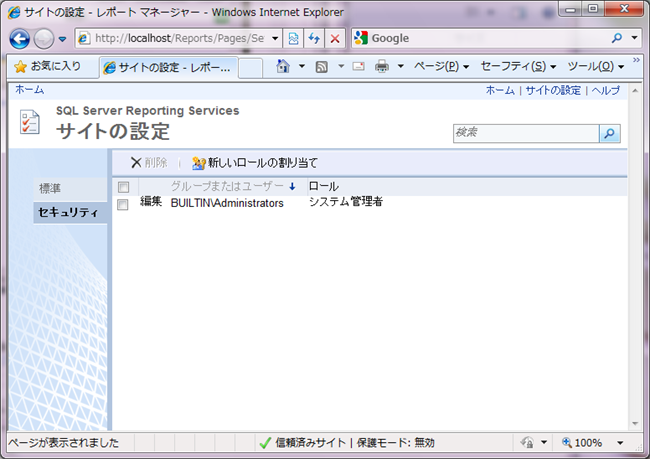This screenshot has height=459, width=650.
Task: Click 編集 for BUILTIN\Administrators
Action: pos(151,202)
